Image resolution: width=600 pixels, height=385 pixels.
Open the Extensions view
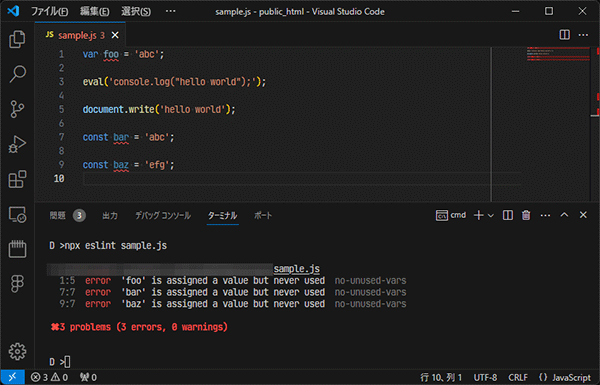[x=17, y=179]
